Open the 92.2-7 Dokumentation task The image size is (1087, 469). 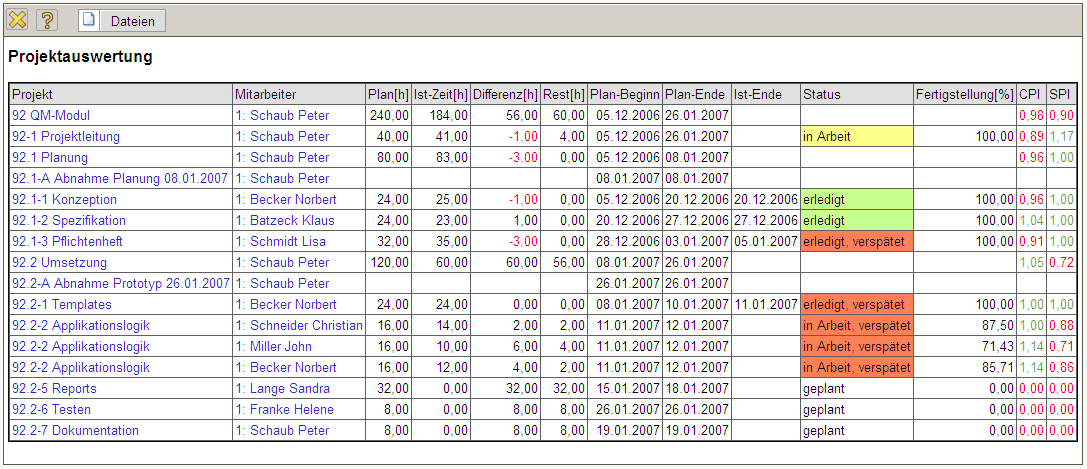point(75,431)
